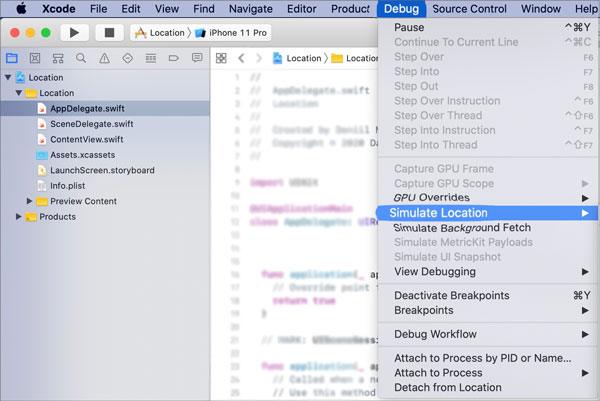This screenshot has height=401, width=600.
Task: Choose Deactivate Breakpoints
Action: (x=488, y=295)
